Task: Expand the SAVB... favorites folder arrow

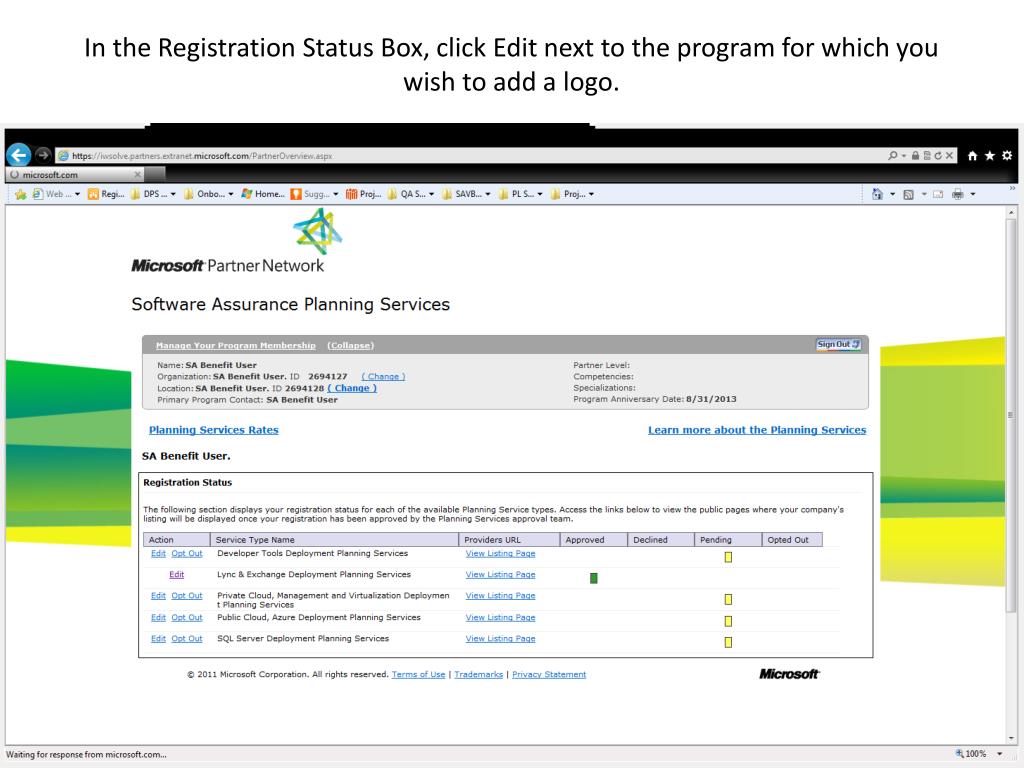Action: coord(488,194)
